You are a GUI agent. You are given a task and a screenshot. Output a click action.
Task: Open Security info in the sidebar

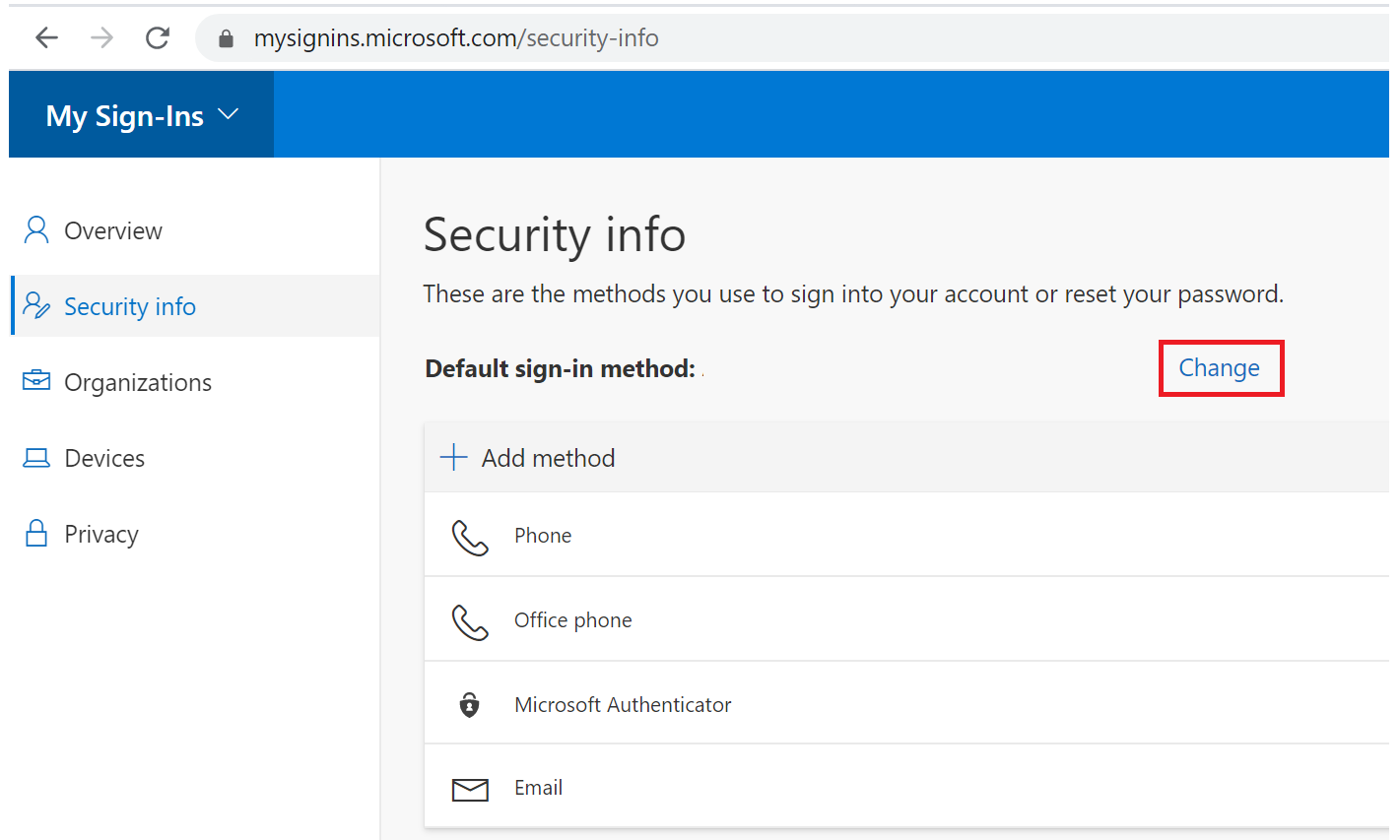pyautogui.click(x=129, y=306)
